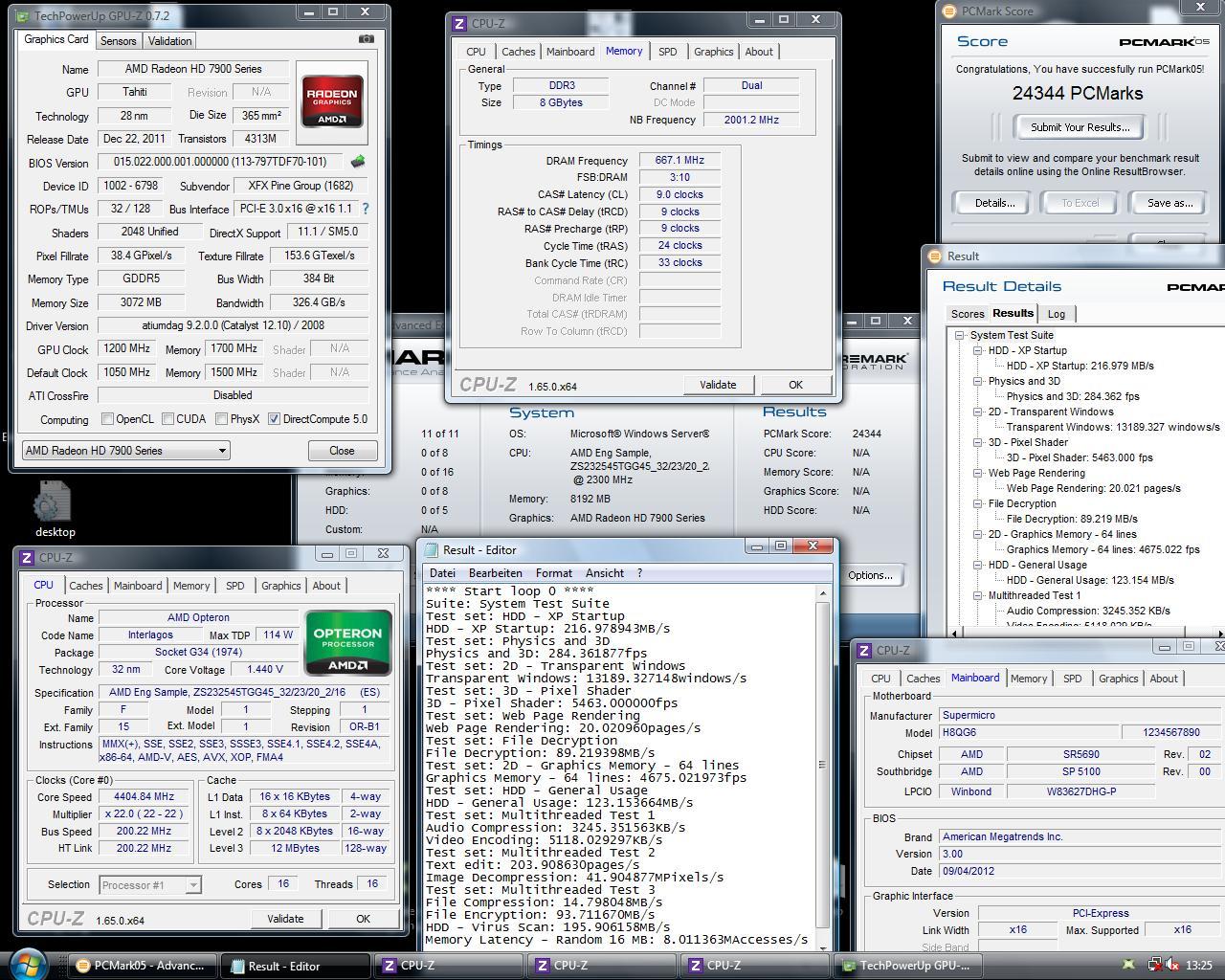Image resolution: width=1225 pixels, height=980 pixels.
Task: Click the Result window horizontal scrollbar left arrow
Action: [953, 633]
